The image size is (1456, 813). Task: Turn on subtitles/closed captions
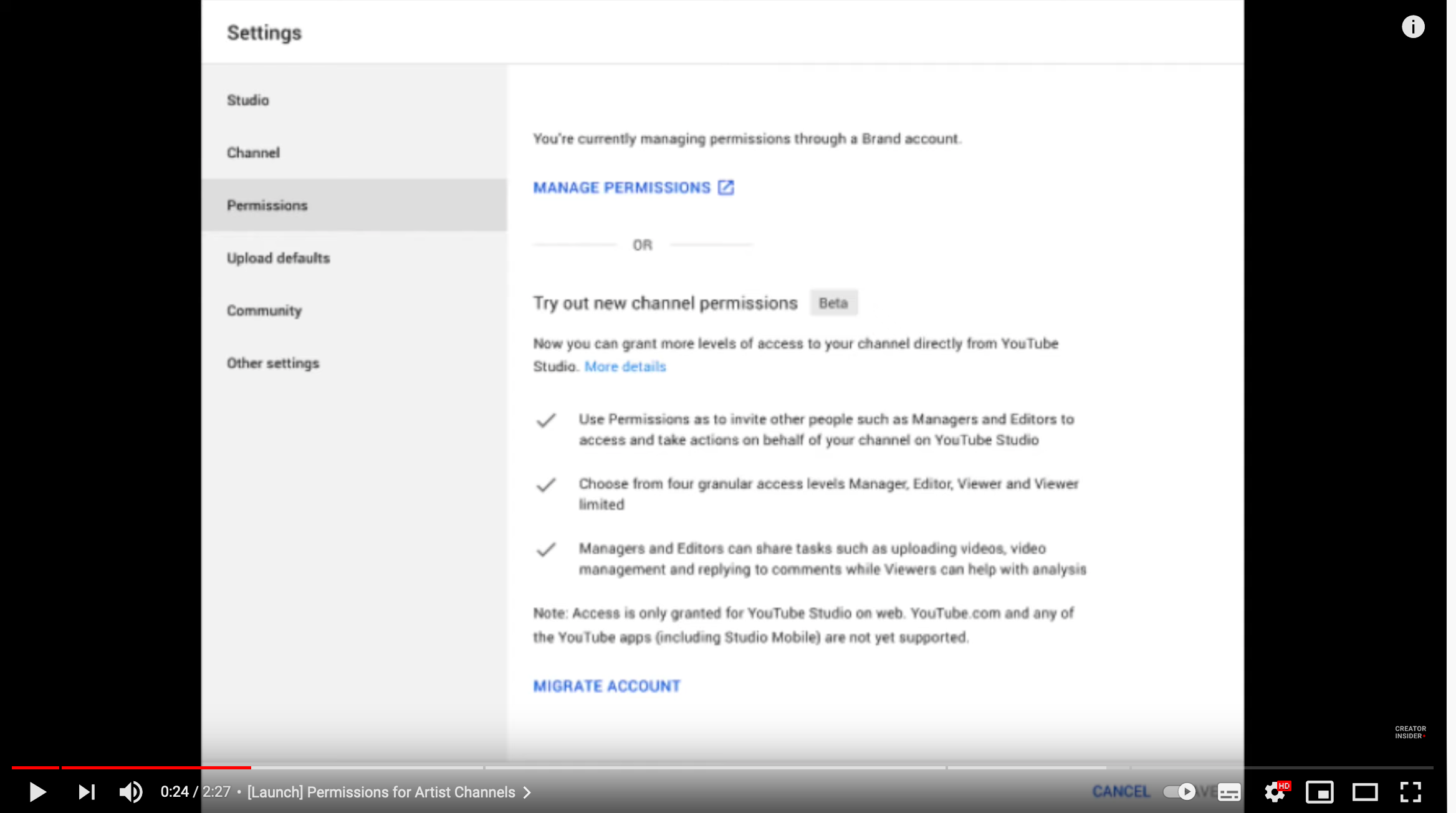tap(1229, 792)
